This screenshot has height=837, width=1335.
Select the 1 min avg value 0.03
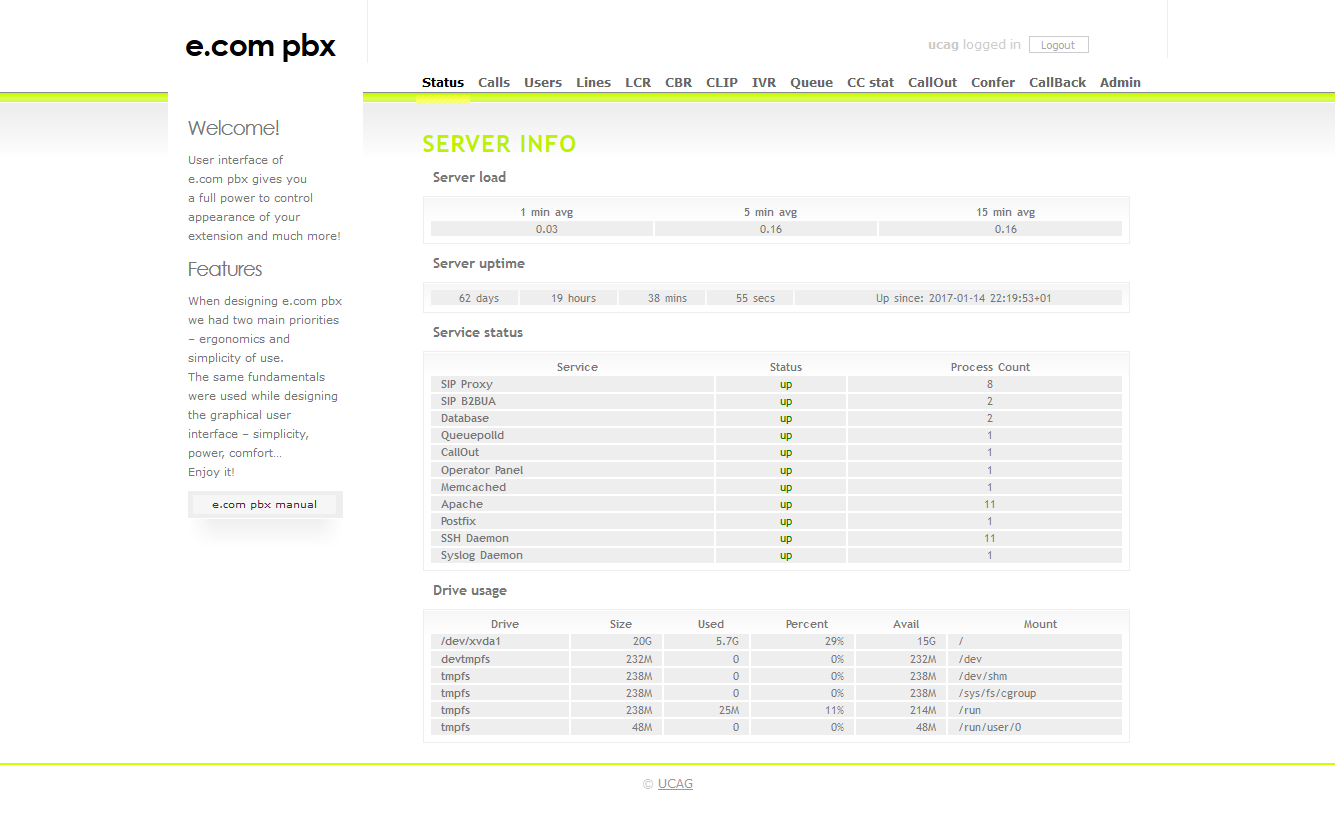click(x=542, y=229)
